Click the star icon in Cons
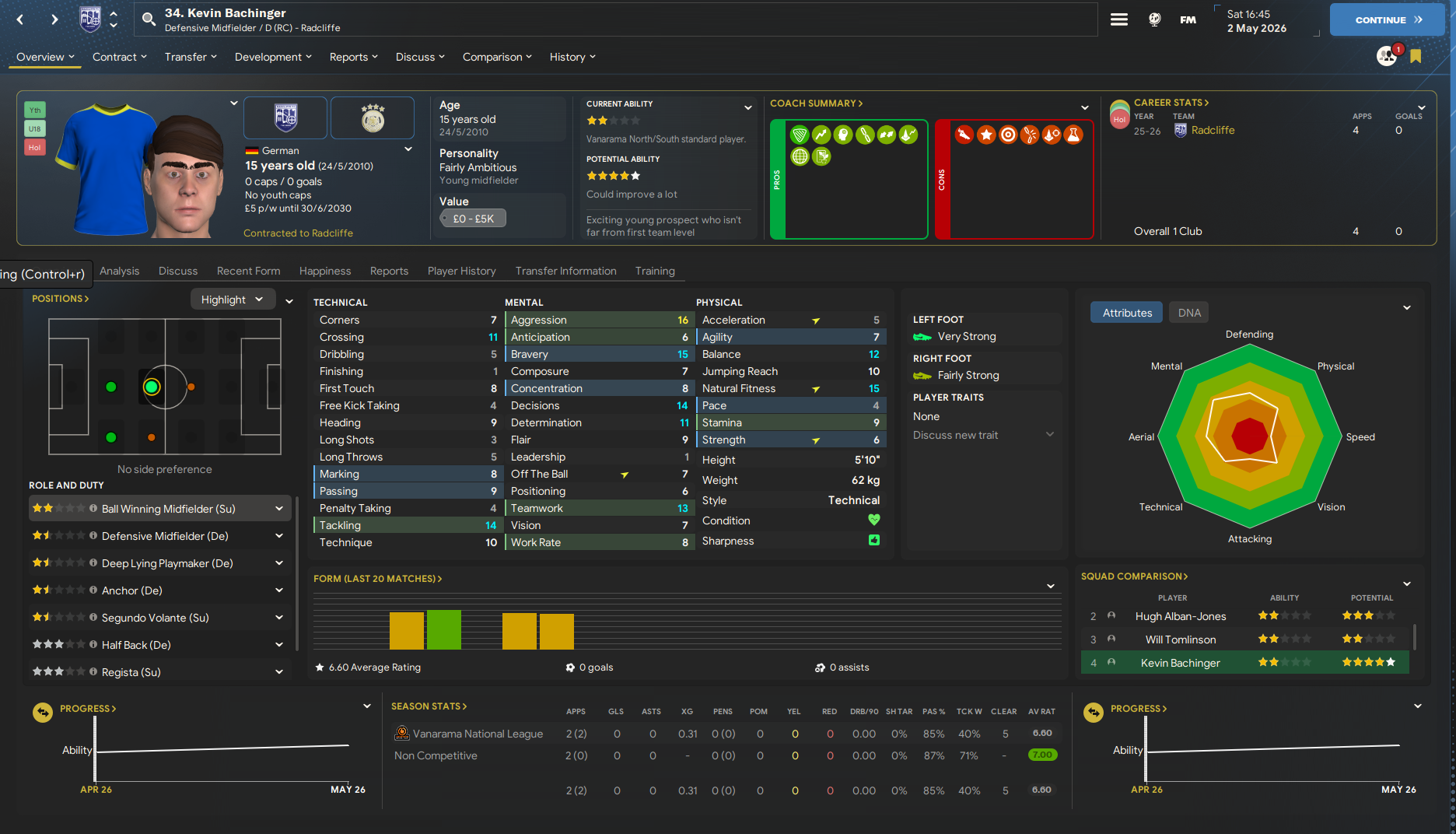 tap(986, 135)
